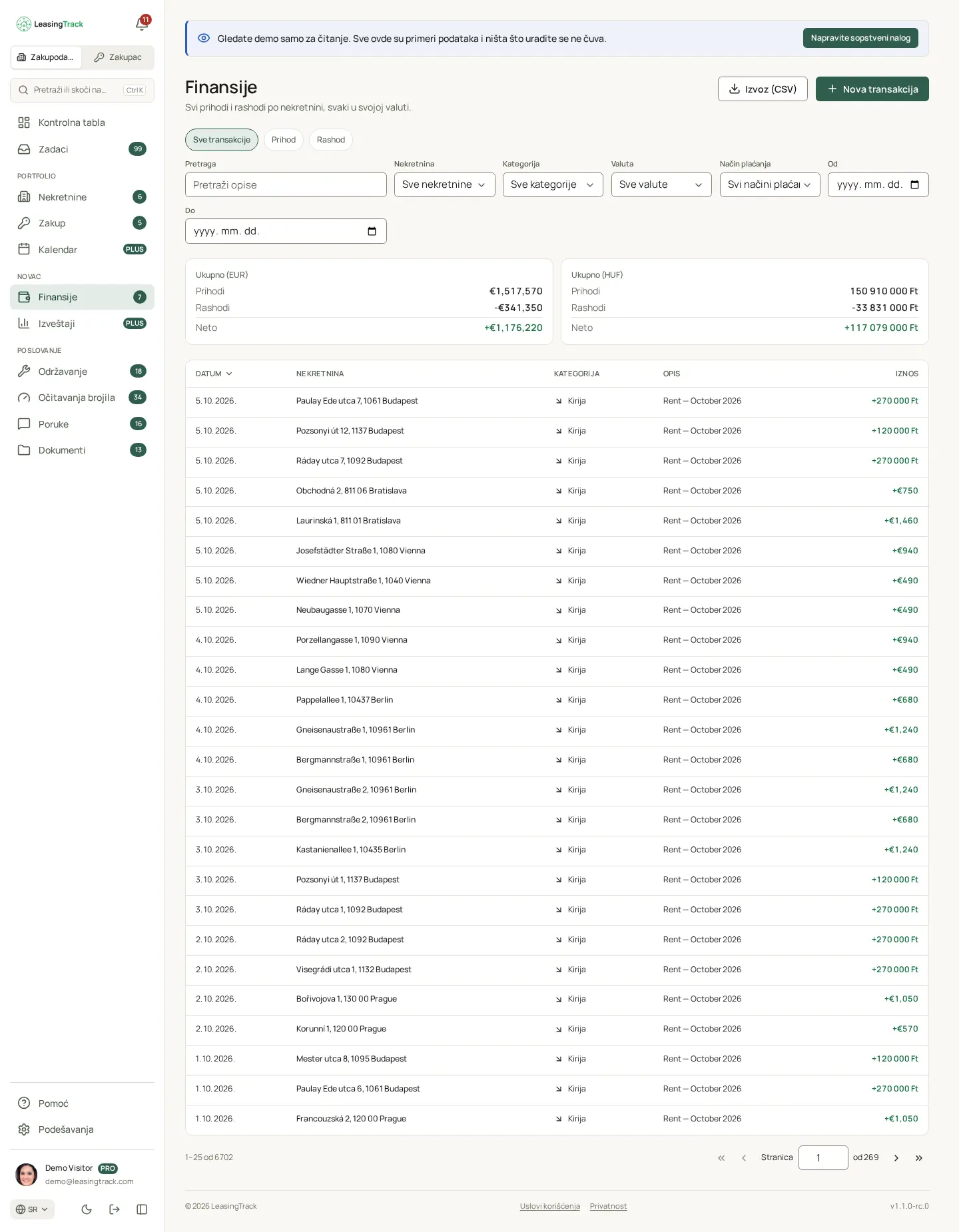Go to the first page arrow
The width and height of the screenshot is (959, 1232).
(721, 1158)
